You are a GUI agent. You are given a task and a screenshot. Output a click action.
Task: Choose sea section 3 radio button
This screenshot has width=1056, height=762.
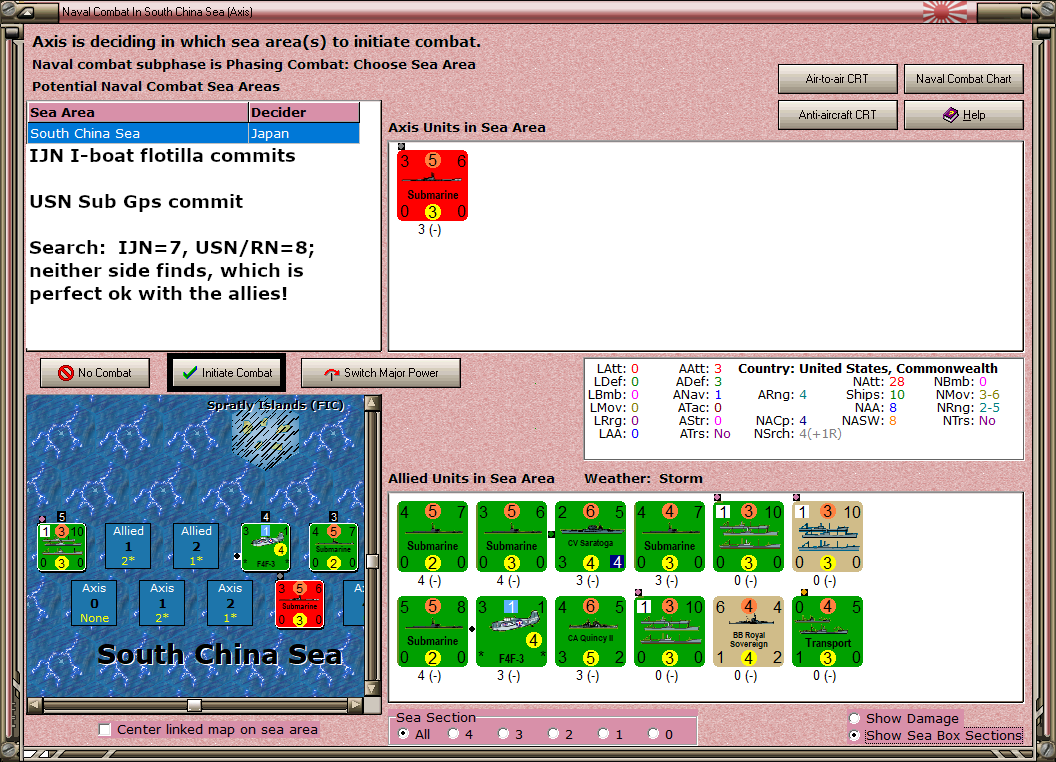coord(503,734)
